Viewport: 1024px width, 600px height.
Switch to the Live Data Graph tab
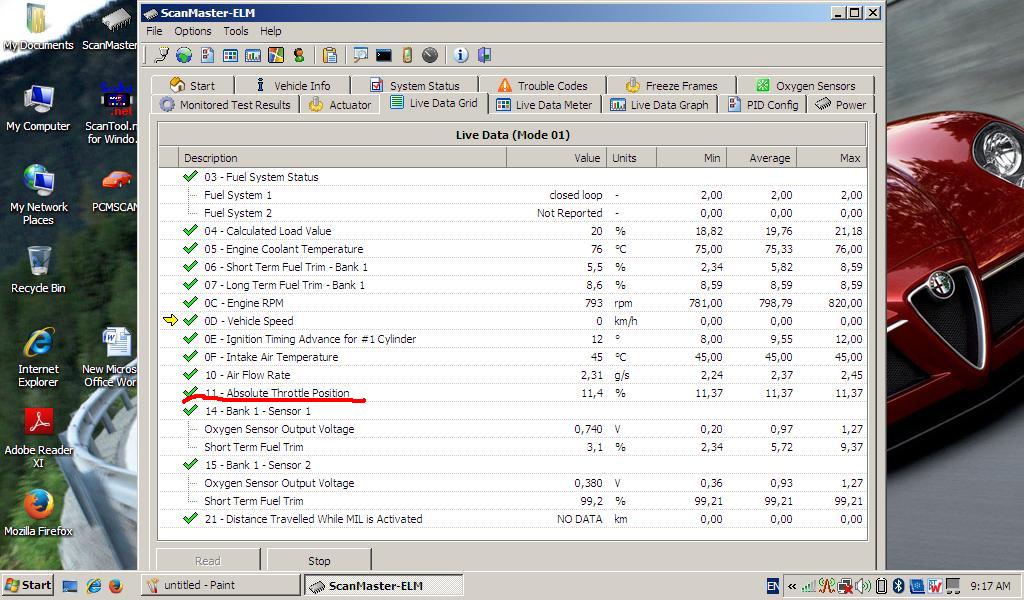[x=659, y=104]
